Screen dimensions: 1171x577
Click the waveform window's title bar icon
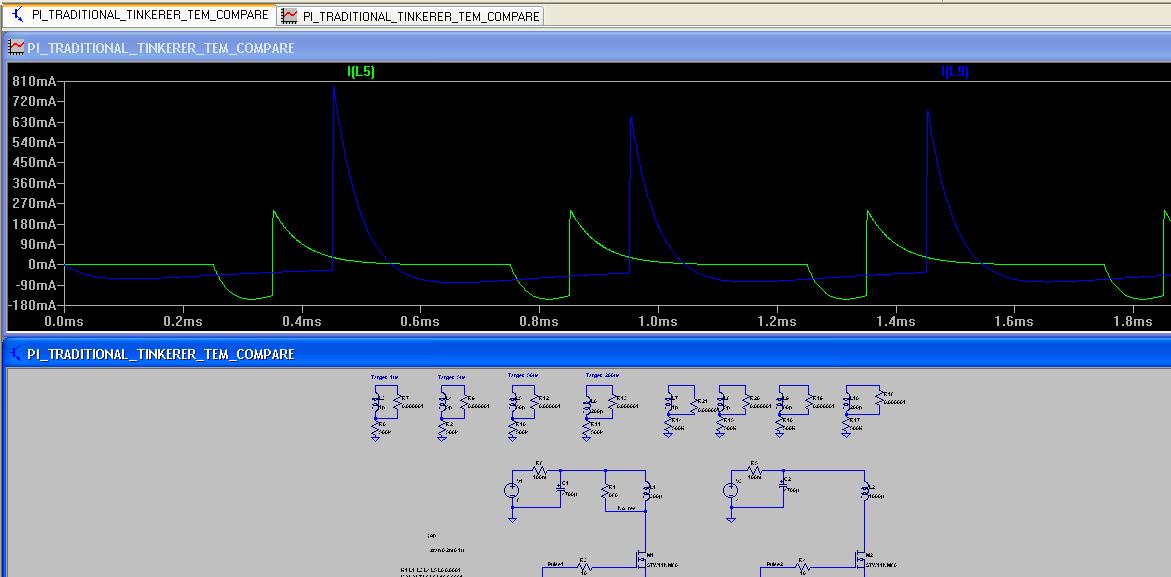16,48
